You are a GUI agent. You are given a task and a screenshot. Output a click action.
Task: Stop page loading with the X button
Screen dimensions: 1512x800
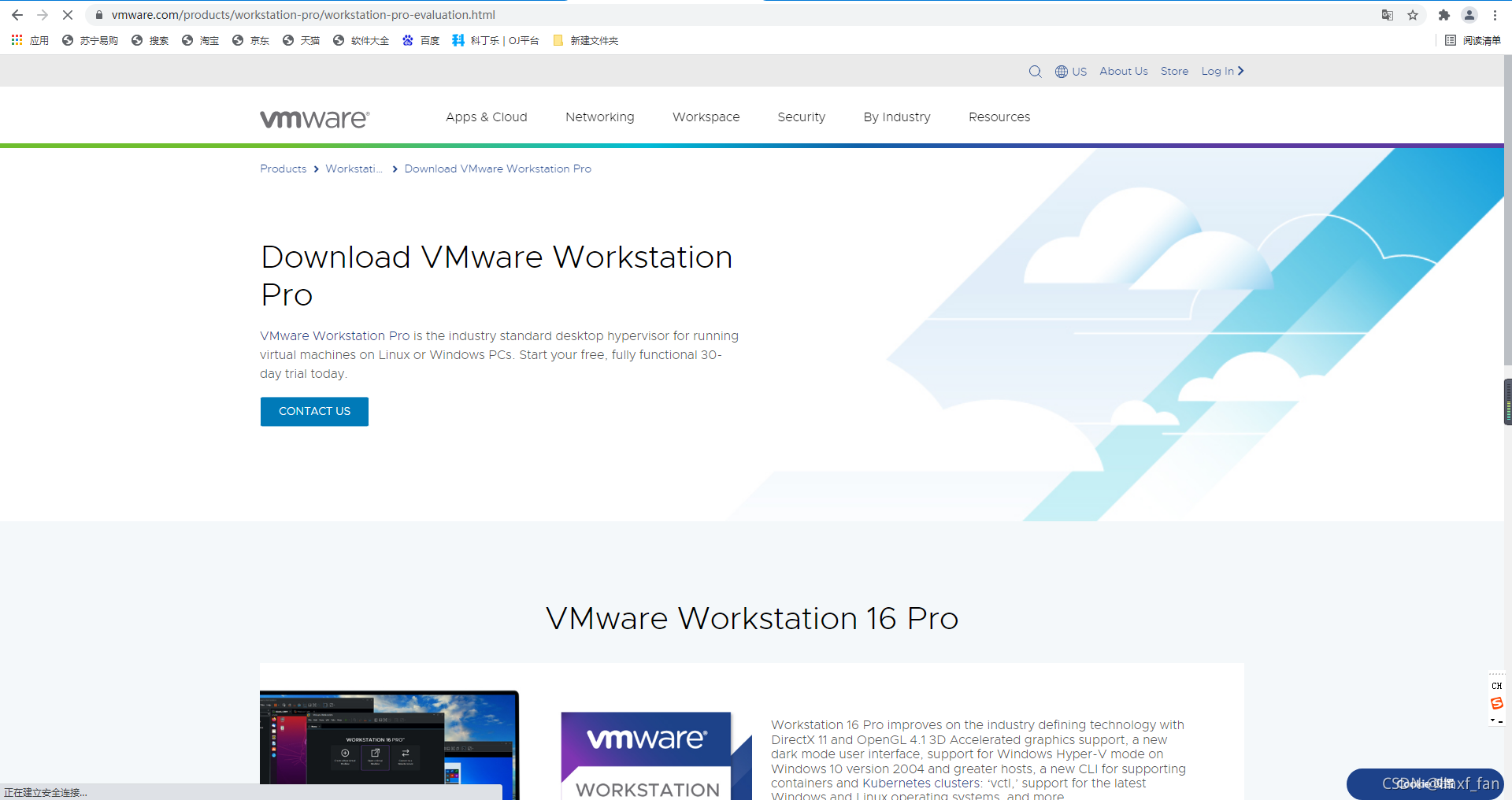[x=68, y=15]
